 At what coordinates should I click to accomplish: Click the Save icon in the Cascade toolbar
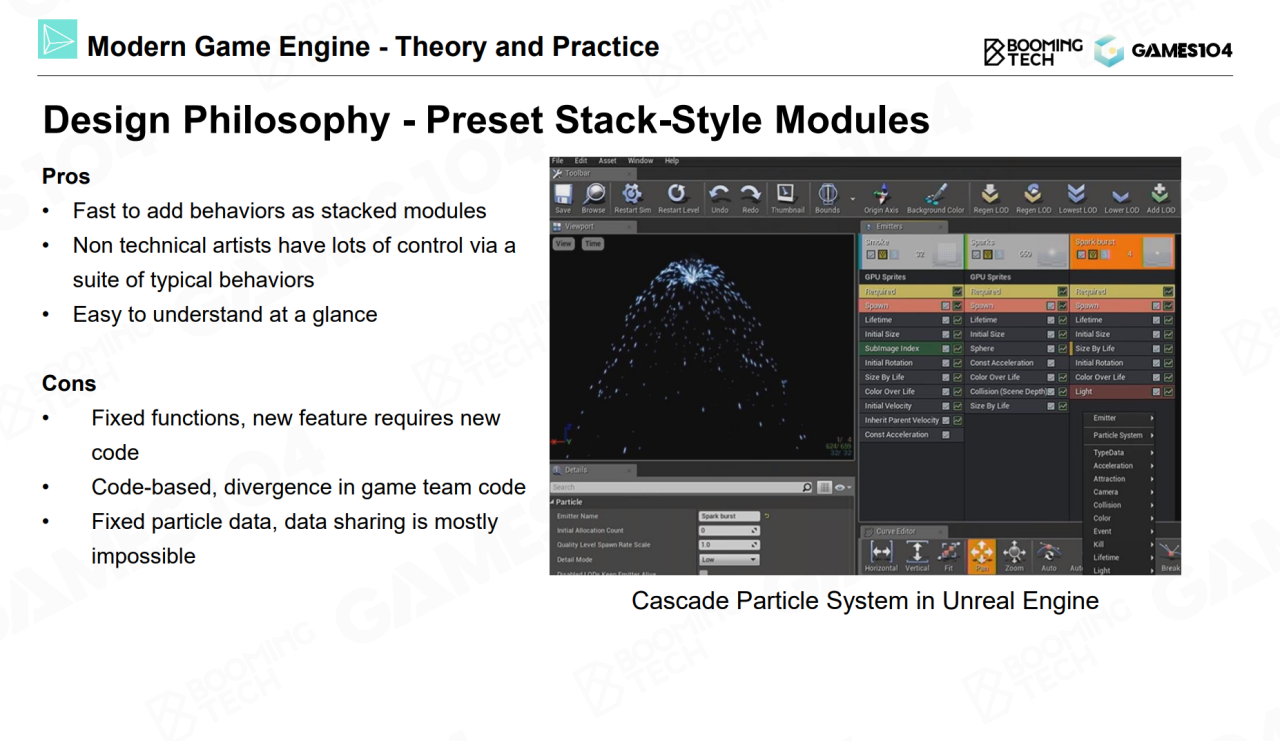(x=563, y=194)
